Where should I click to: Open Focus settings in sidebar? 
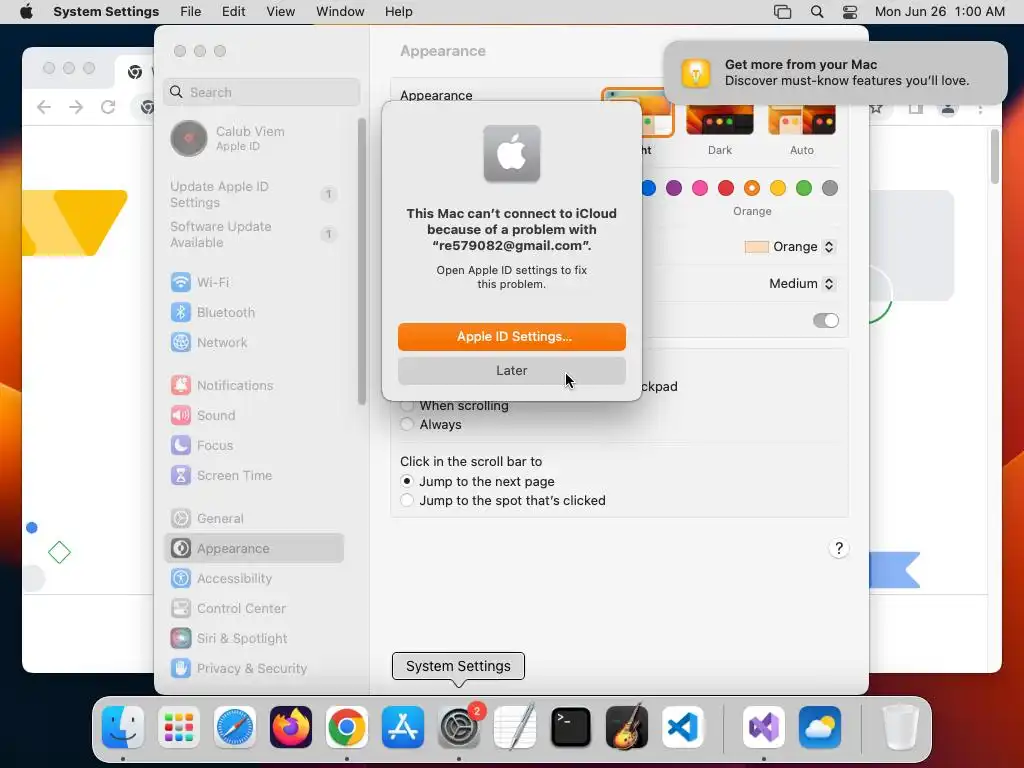click(x=254, y=445)
